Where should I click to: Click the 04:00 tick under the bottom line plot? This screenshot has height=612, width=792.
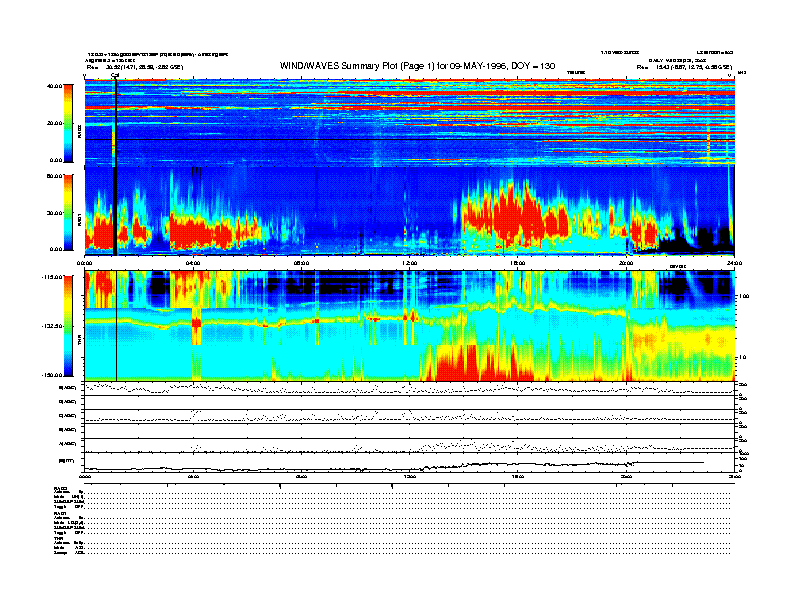(193, 476)
